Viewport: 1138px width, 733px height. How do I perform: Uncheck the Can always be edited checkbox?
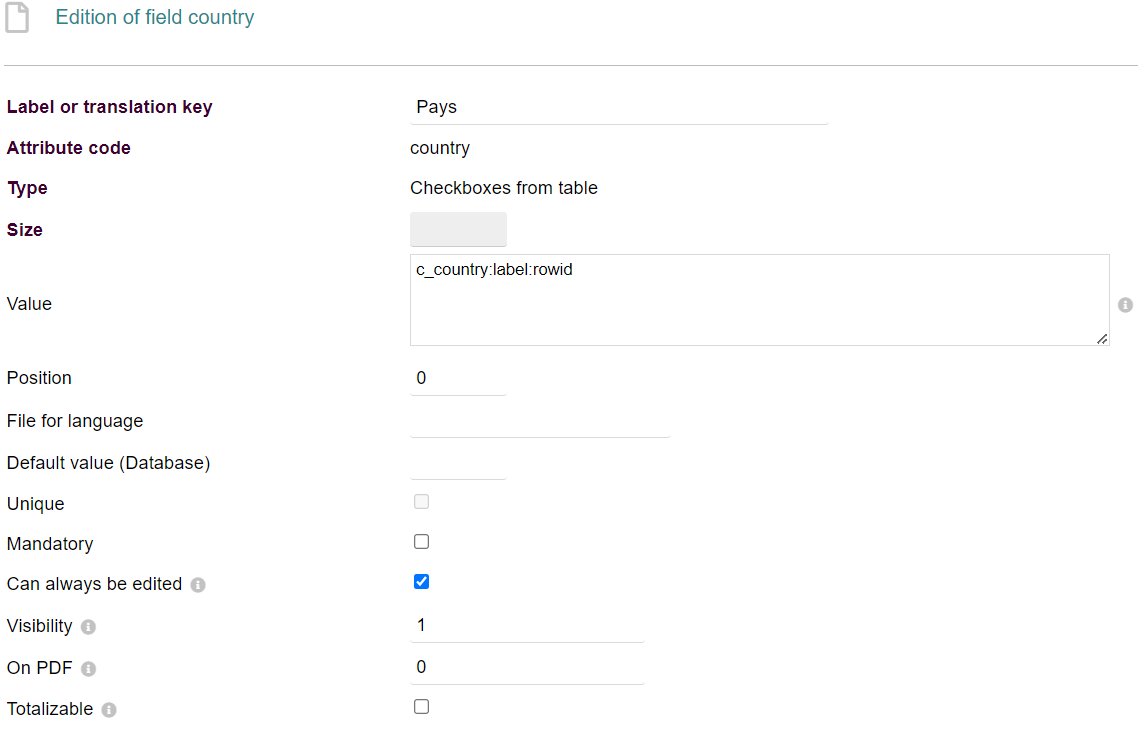pos(421,582)
